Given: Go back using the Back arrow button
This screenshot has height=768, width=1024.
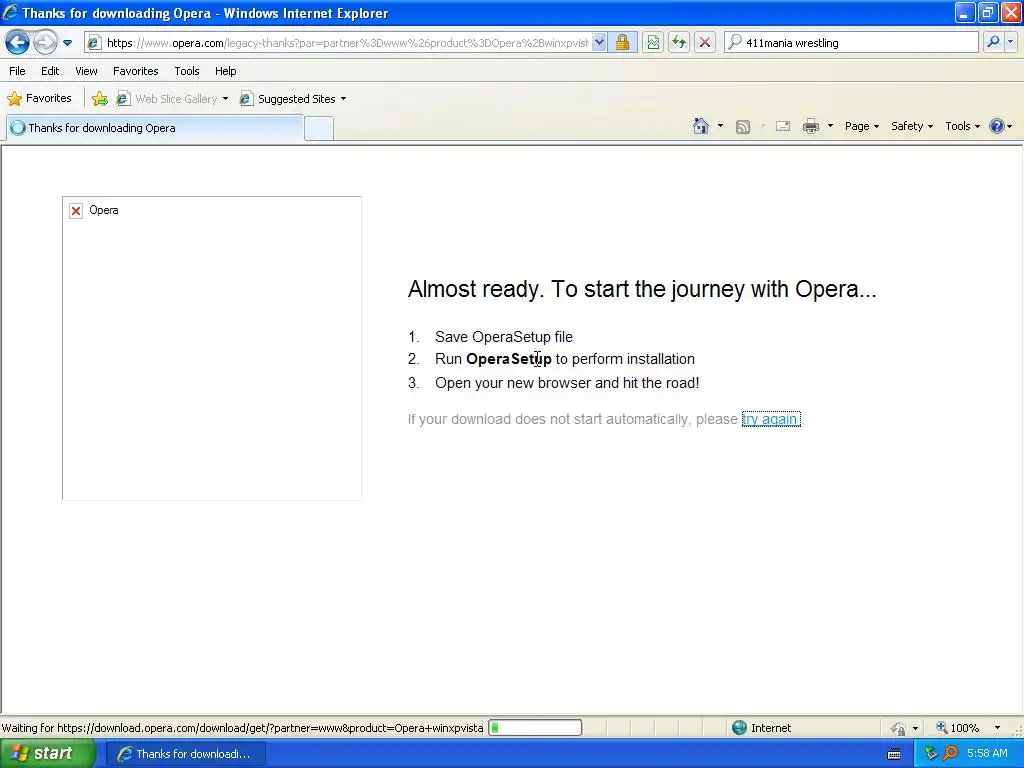Looking at the screenshot, I should tap(17, 43).
